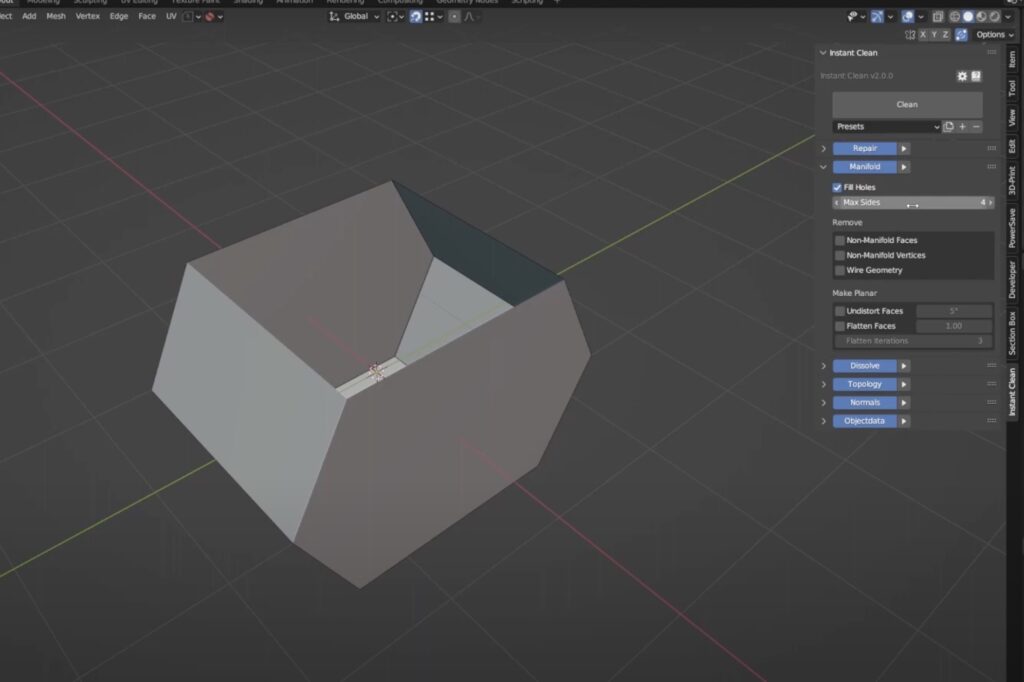Image resolution: width=1024 pixels, height=682 pixels.
Task: Open the UV menu
Action: [x=171, y=16]
